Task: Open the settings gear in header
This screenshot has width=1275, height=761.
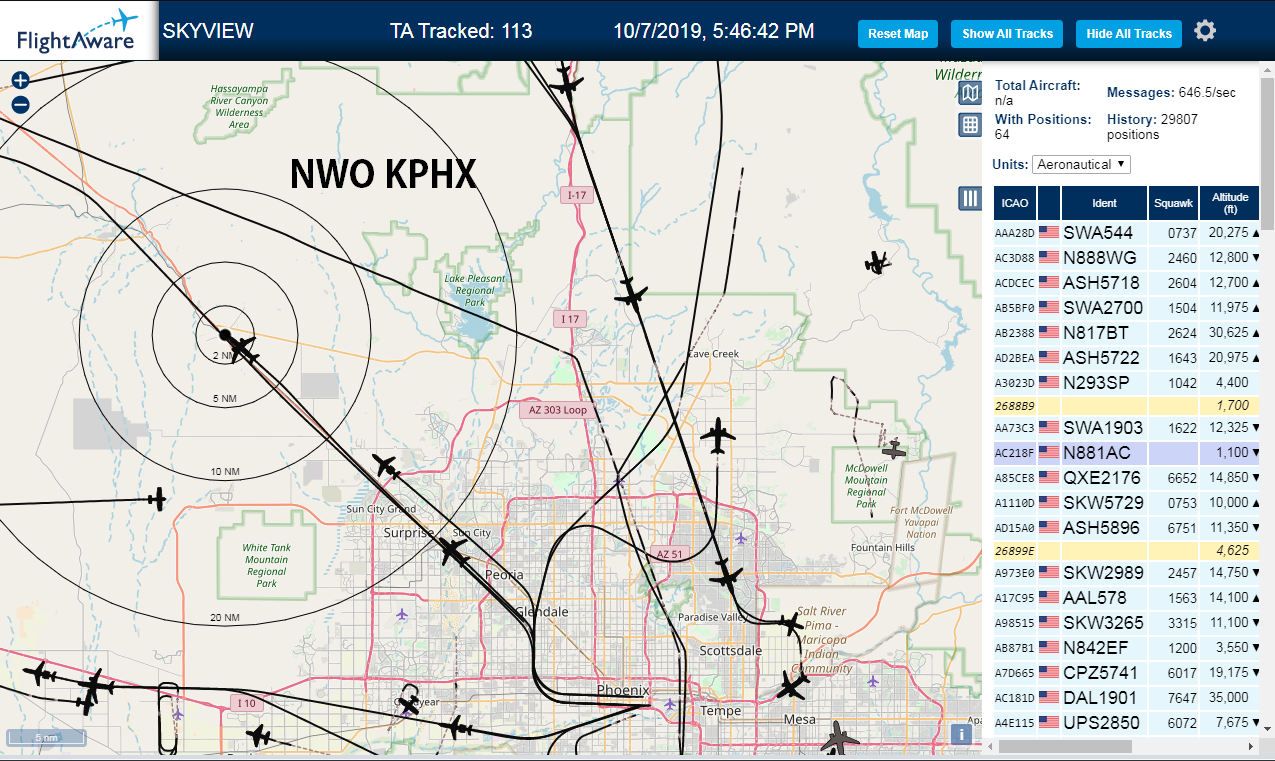Action: tap(1205, 31)
